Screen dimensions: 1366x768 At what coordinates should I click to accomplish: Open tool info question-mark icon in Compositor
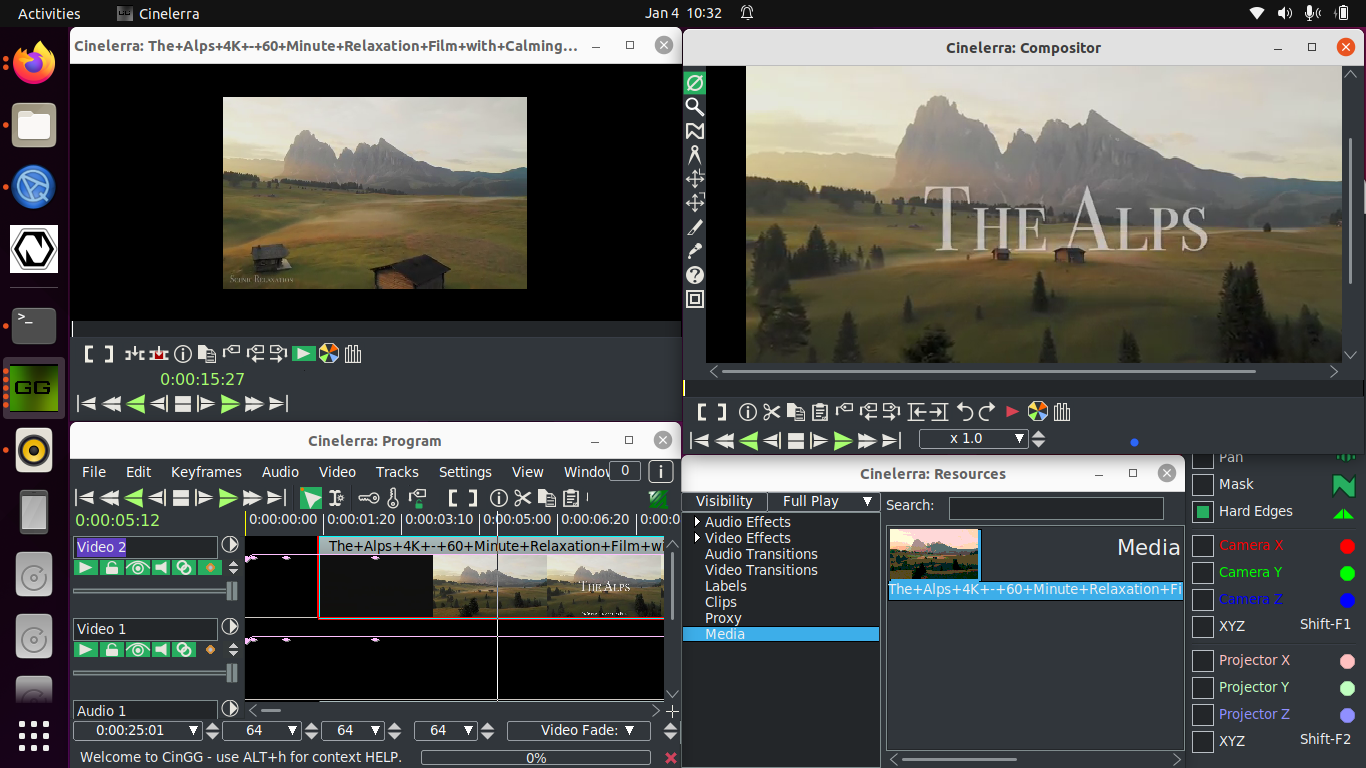coord(694,275)
